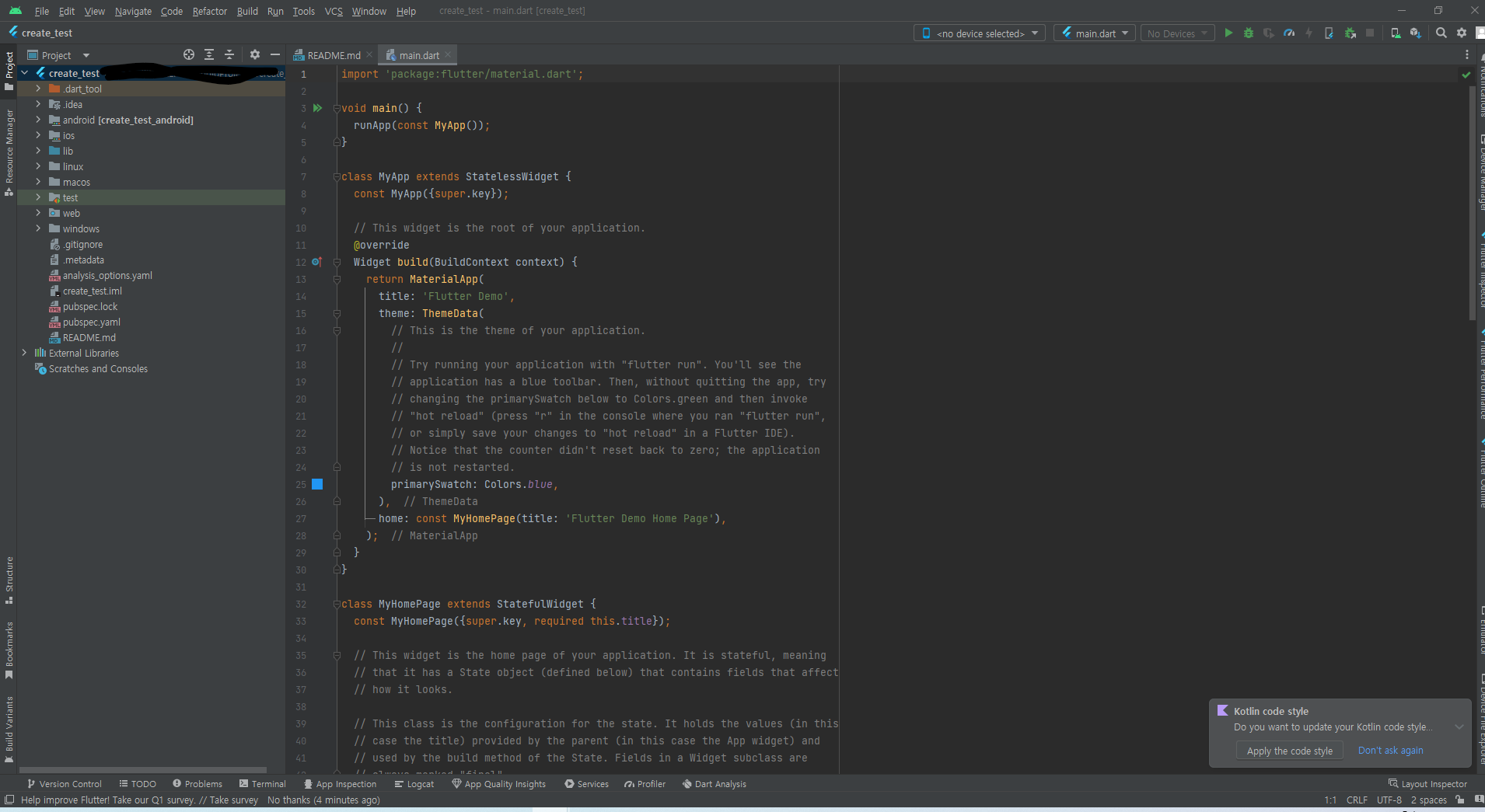Click the editor vertical scrollbar thumb
Image resolution: width=1485 pixels, height=812 pixels.
pyautogui.click(x=1473, y=202)
